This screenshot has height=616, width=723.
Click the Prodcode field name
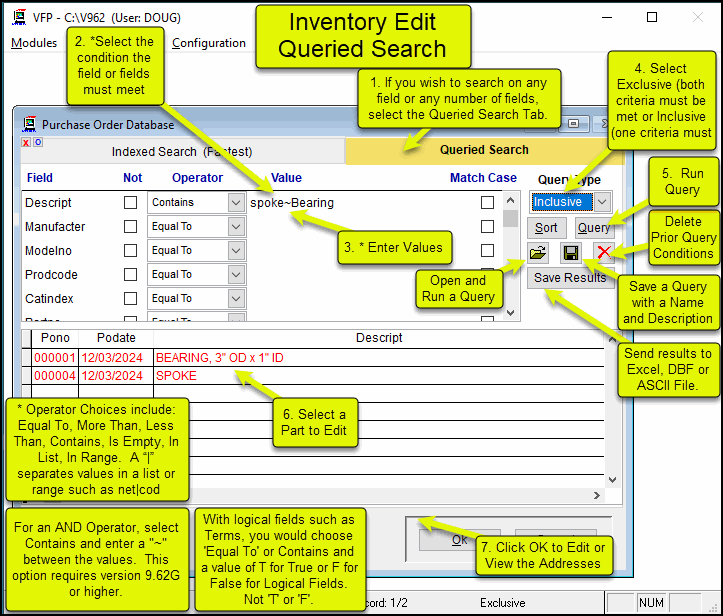point(51,274)
